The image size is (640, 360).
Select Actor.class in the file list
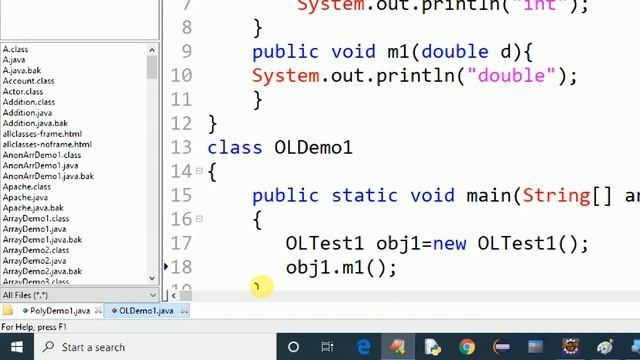(23, 91)
